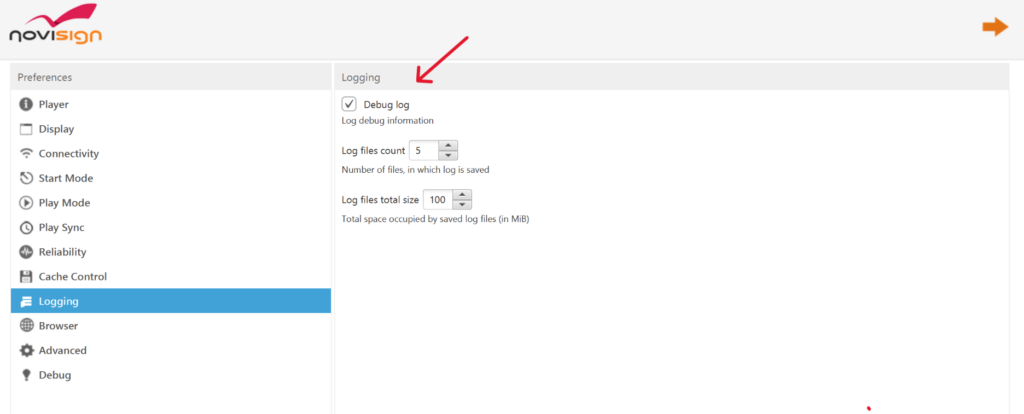Select the Debug preferences item
Image resolution: width=1024 pixels, height=414 pixels.
tap(54, 375)
